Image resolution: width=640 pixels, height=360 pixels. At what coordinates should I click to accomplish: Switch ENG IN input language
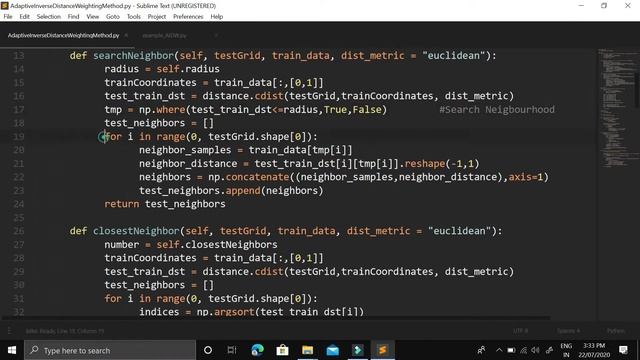point(566,350)
